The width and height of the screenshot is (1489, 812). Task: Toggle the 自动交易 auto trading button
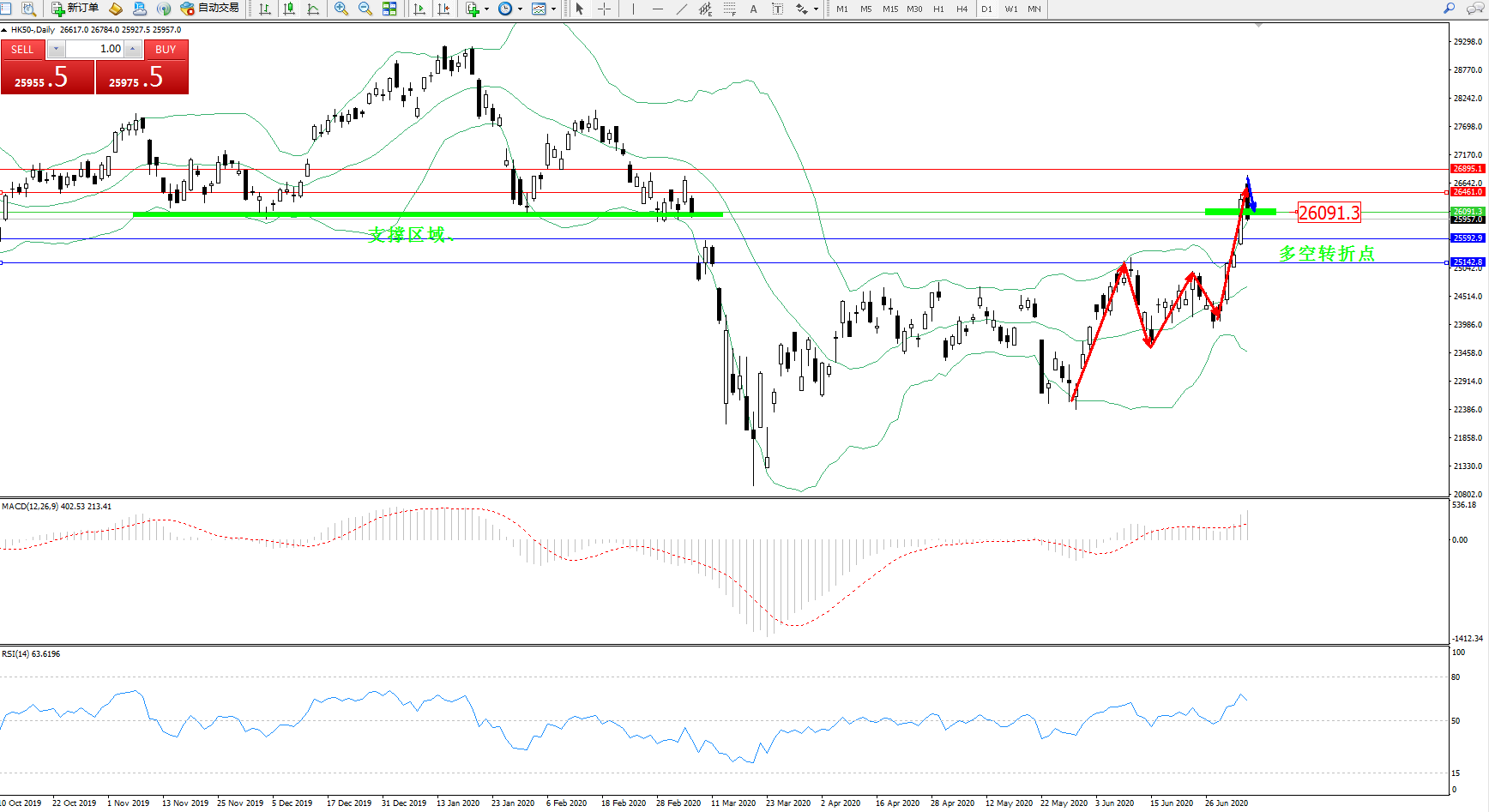[x=209, y=9]
